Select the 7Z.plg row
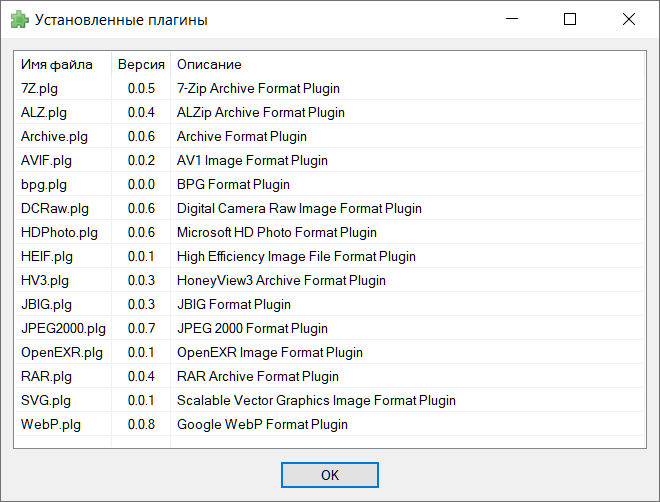The image size is (660, 502). (x=330, y=88)
